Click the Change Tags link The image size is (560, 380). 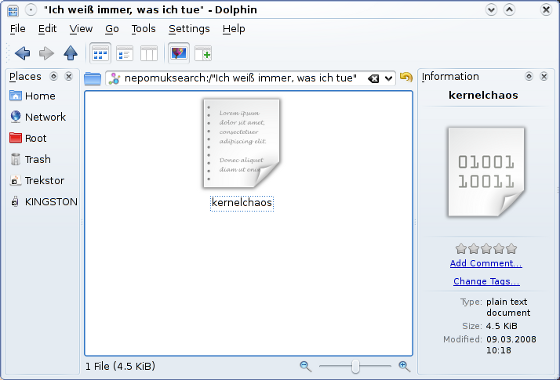(x=486, y=281)
